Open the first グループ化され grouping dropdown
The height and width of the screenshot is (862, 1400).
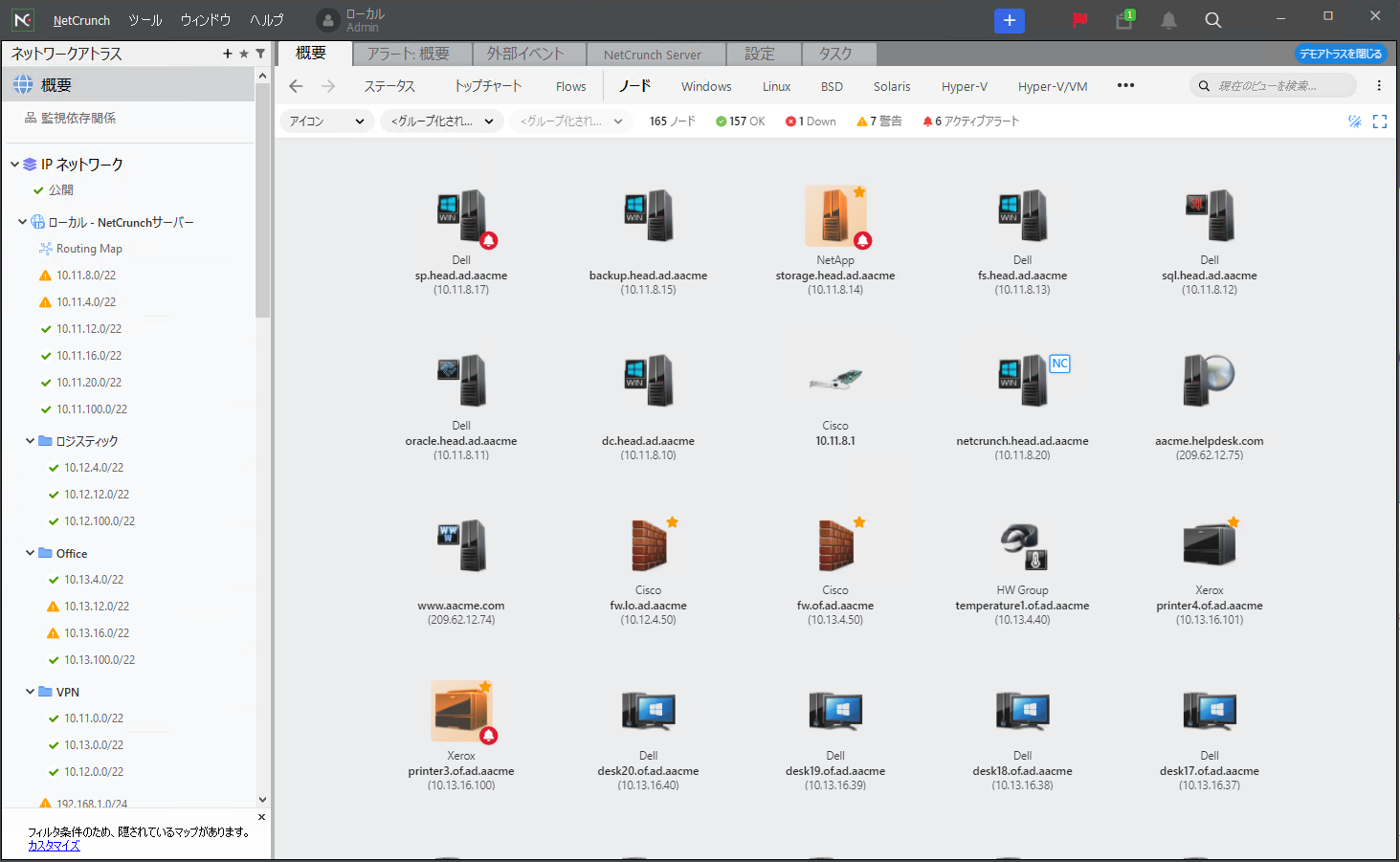[x=442, y=122]
